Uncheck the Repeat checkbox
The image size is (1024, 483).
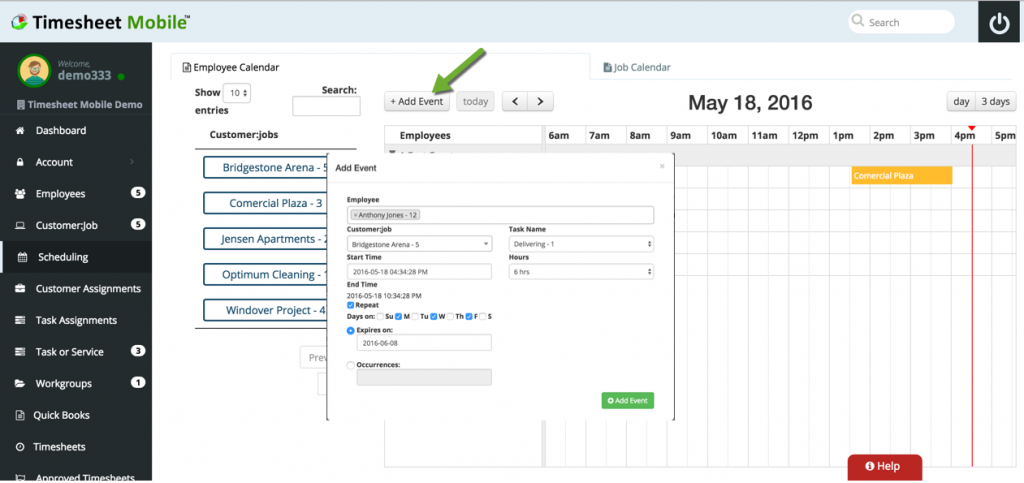pos(350,305)
